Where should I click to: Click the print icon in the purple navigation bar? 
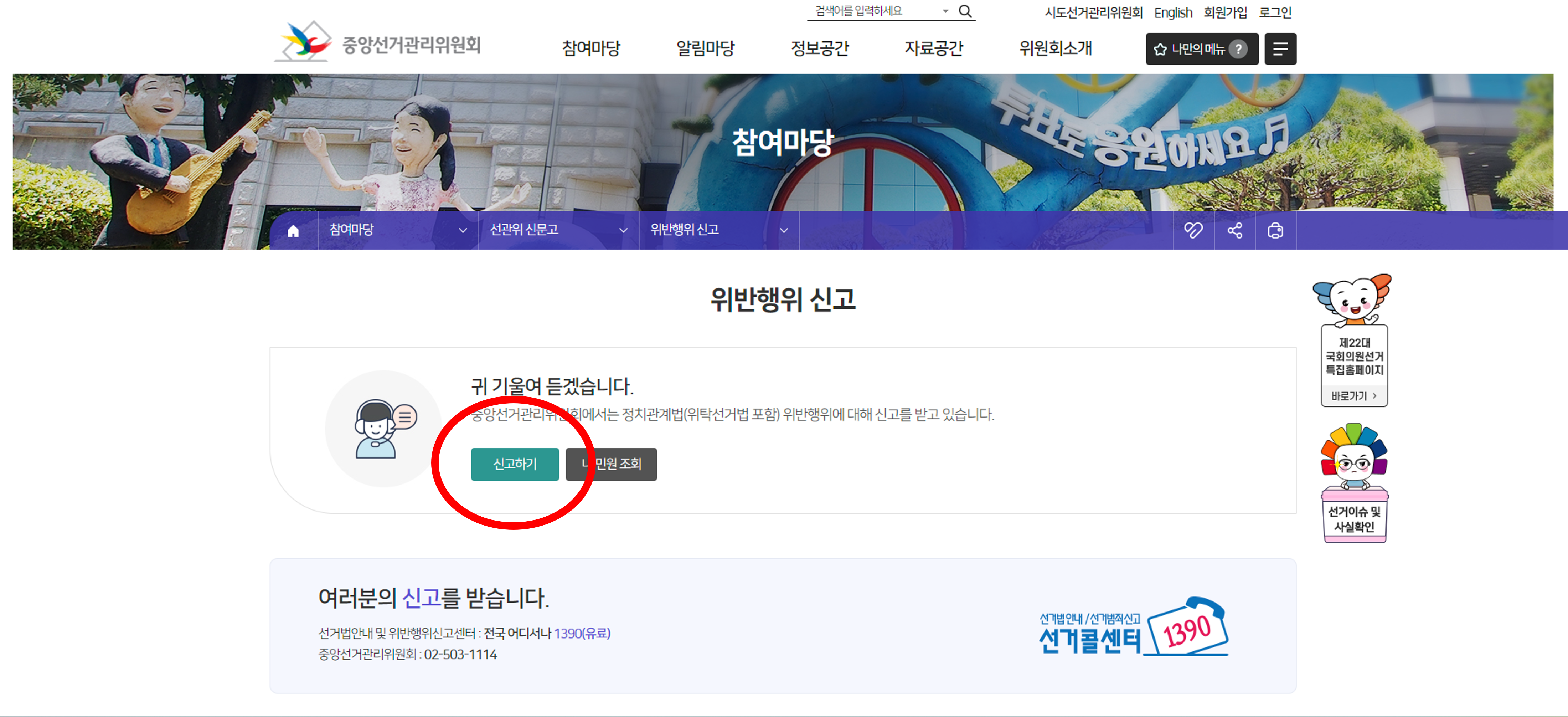(x=1276, y=230)
